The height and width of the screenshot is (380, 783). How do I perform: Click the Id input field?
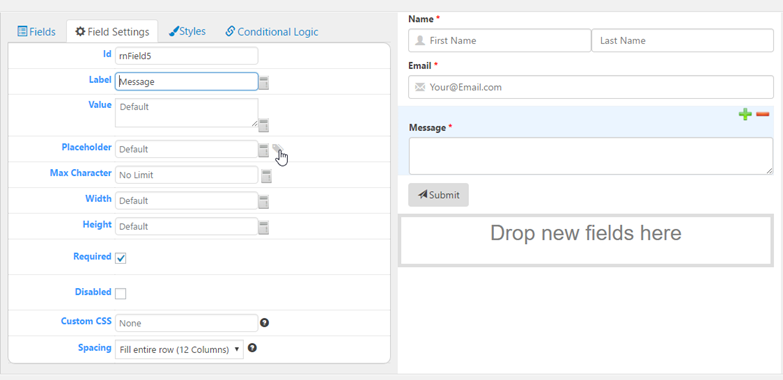pyautogui.click(x=187, y=56)
